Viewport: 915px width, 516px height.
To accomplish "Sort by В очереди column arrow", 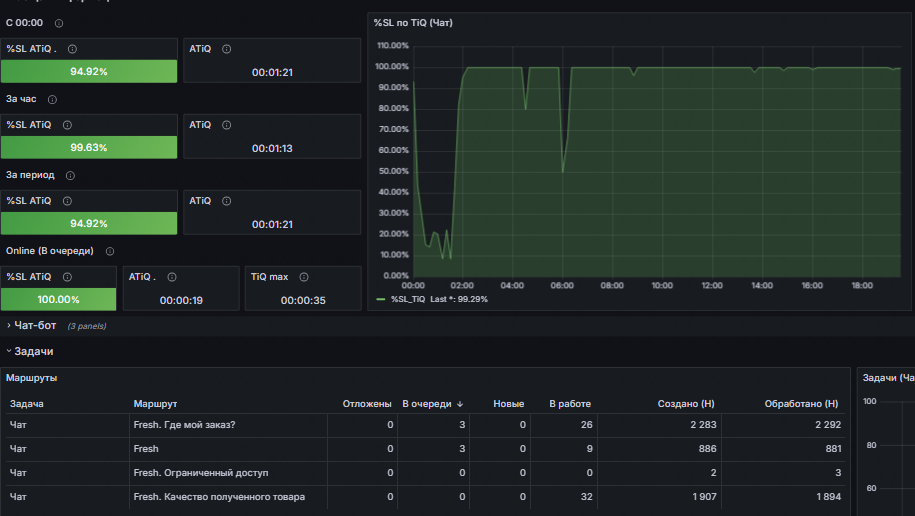I will coord(460,404).
